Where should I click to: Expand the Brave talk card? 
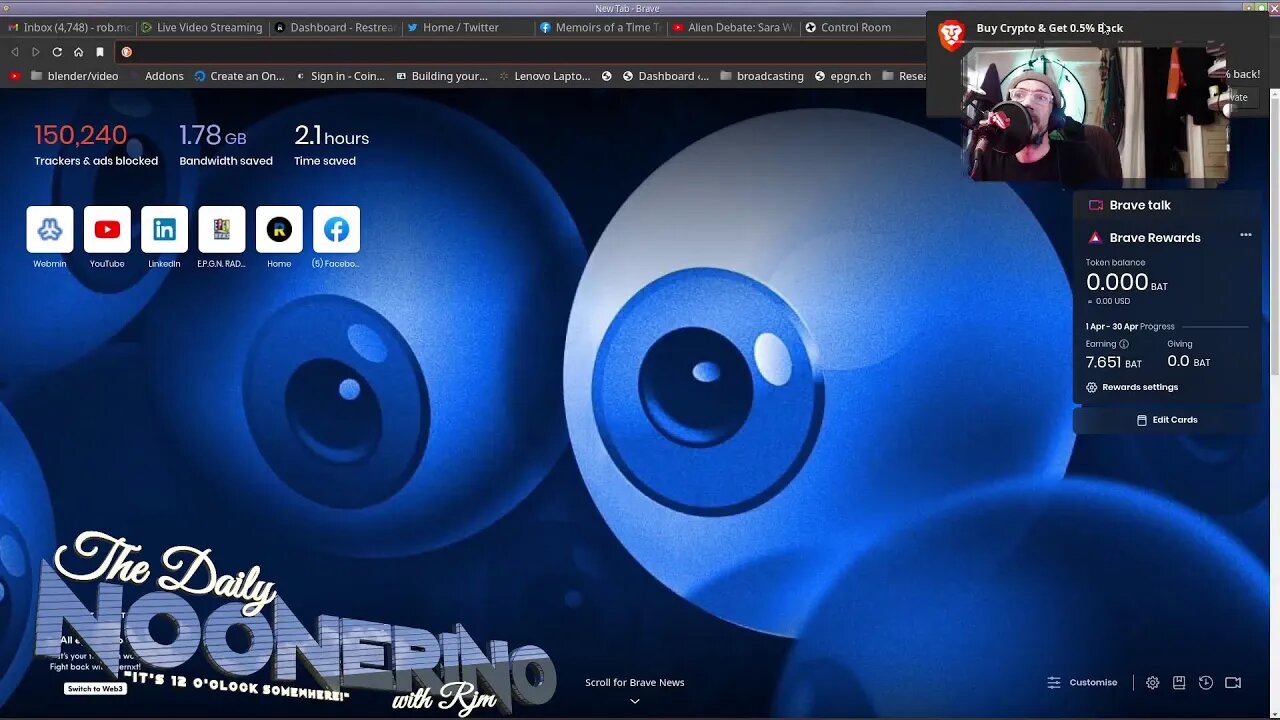click(x=1166, y=205)
